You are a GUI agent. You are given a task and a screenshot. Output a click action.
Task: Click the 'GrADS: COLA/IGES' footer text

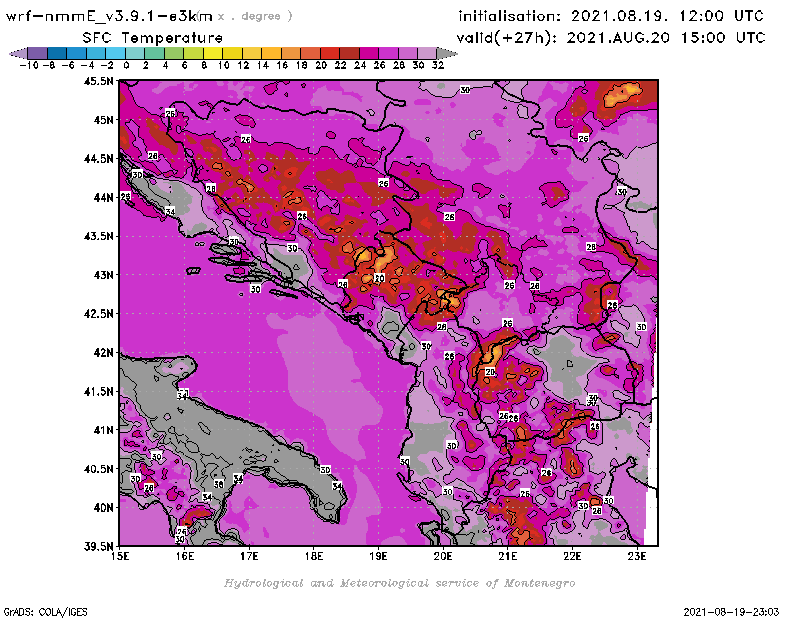click(x=45, y=612)
